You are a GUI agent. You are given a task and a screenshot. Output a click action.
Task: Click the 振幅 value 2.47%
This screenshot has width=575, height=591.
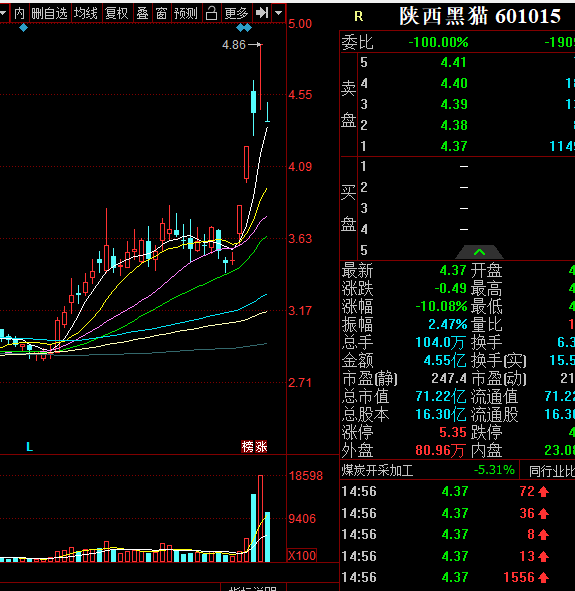(x=448, y=324)
